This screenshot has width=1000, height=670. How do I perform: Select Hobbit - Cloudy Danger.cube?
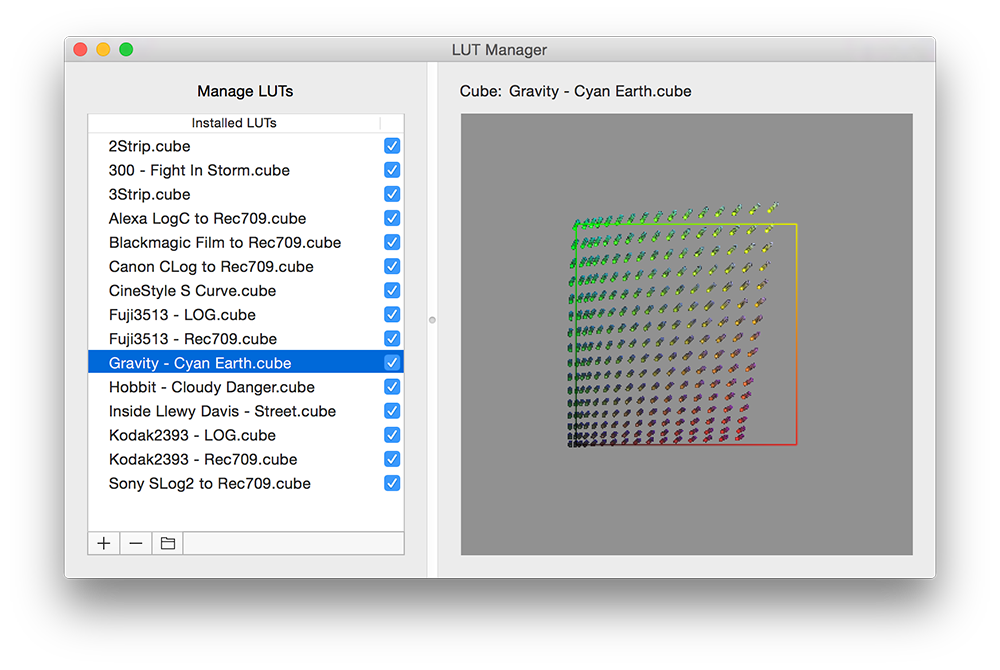pyautogui.click(x=211, y=387)
